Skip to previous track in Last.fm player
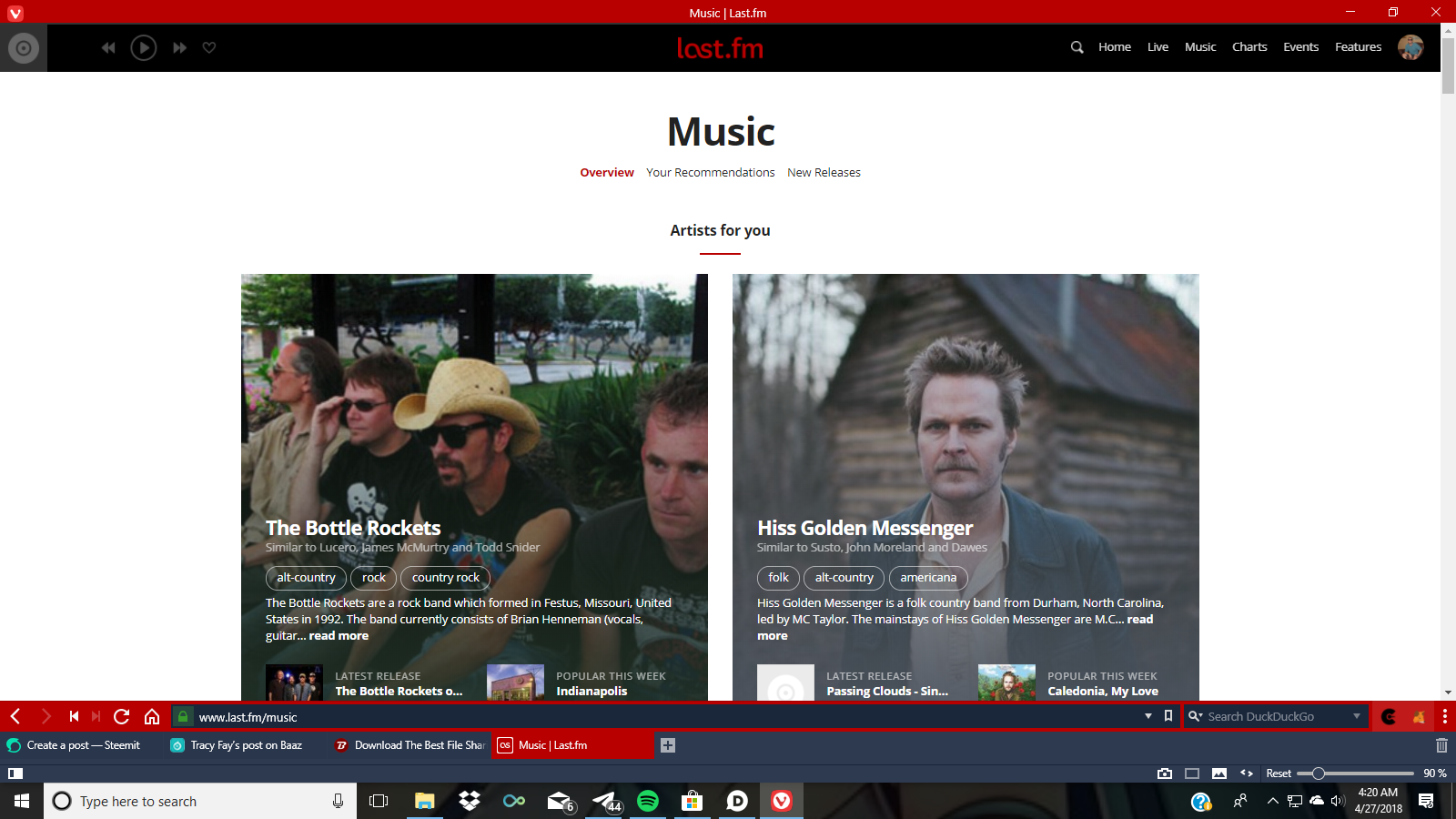The width and height of the screenshot is (1456, 819). pyautogui.click(x=108, y=47)
